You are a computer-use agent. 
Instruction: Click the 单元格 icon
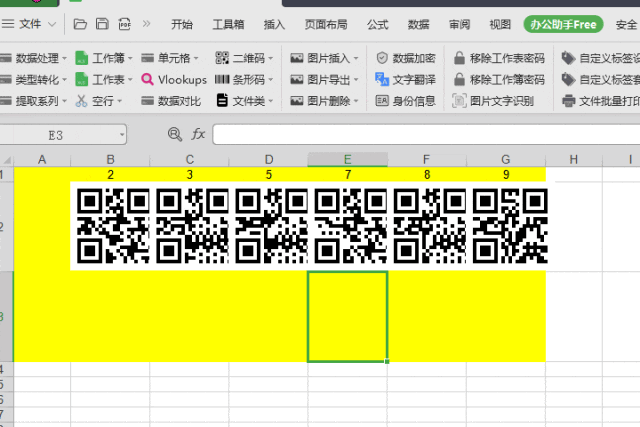click(147, 58)
